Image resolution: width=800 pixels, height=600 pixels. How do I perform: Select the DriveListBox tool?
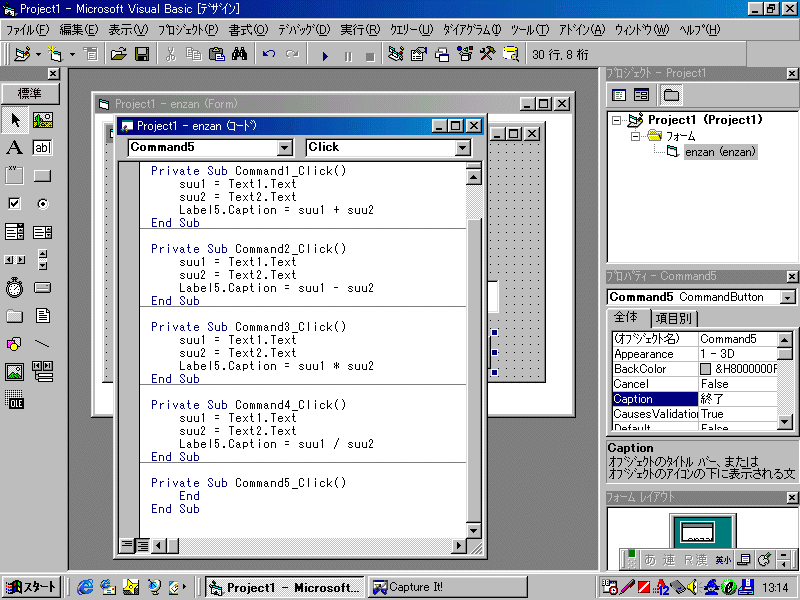43,288
